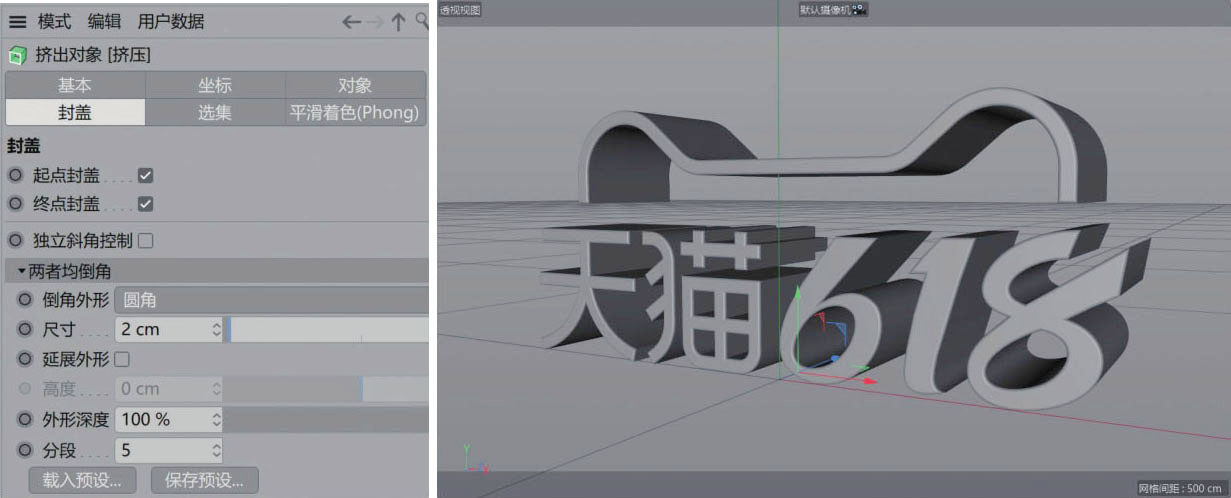Uncheck the 起点封盖 checkbox
This screenshot has height=498, width=1231.
[x=145, y=175]
